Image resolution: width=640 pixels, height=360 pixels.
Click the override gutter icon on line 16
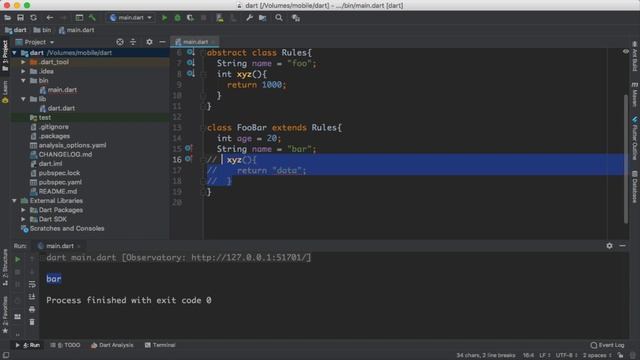tap(189, 159)
